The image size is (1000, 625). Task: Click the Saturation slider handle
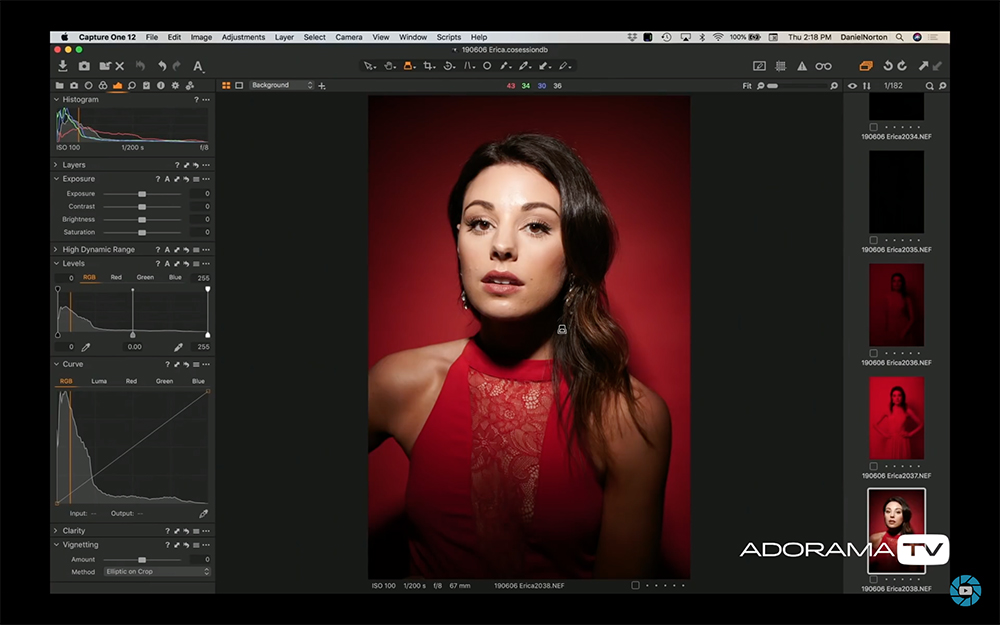pos(142,232)
